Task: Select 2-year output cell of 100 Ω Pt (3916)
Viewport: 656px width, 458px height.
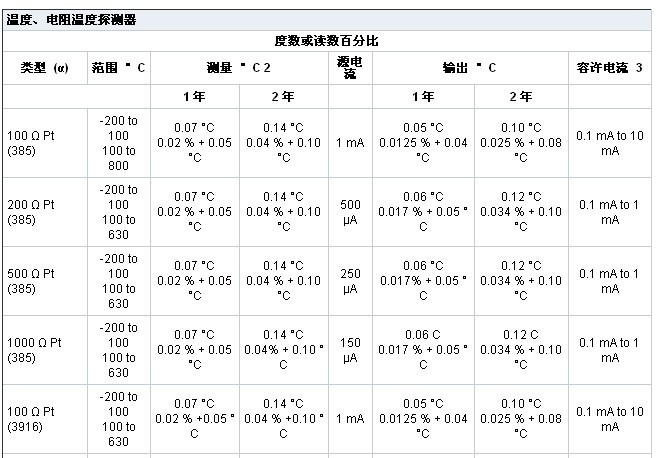Action: (x=521, y=419)
